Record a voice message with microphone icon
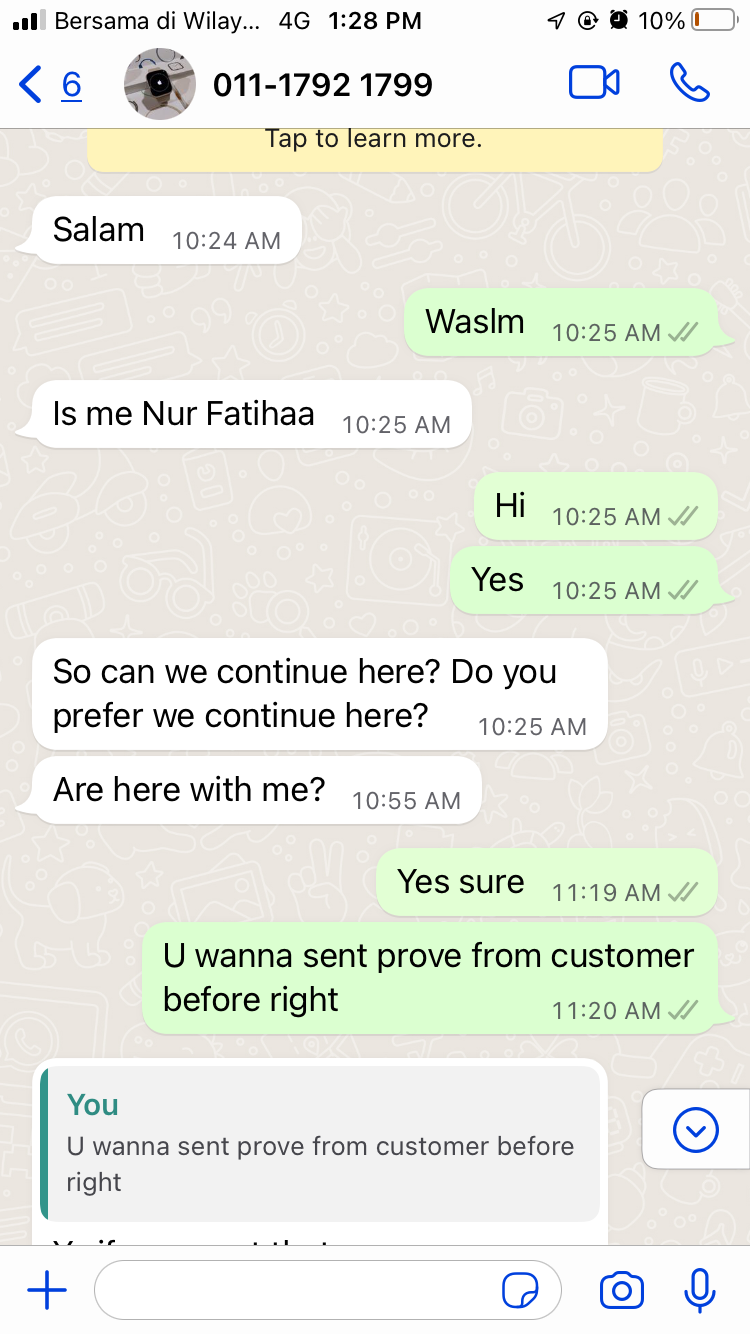 point(700,1291)
